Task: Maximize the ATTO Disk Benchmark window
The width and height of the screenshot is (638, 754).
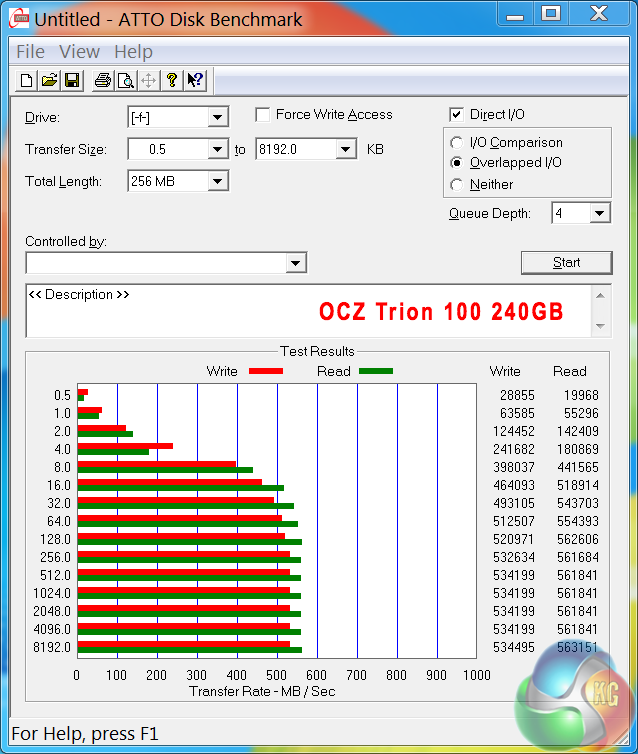Action: tap(551, 13)
